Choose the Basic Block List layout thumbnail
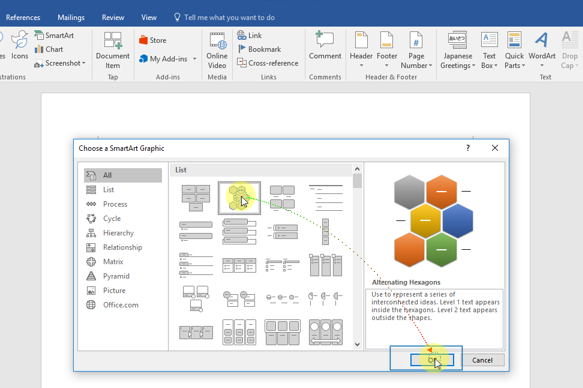 click(x=196, y=198)
